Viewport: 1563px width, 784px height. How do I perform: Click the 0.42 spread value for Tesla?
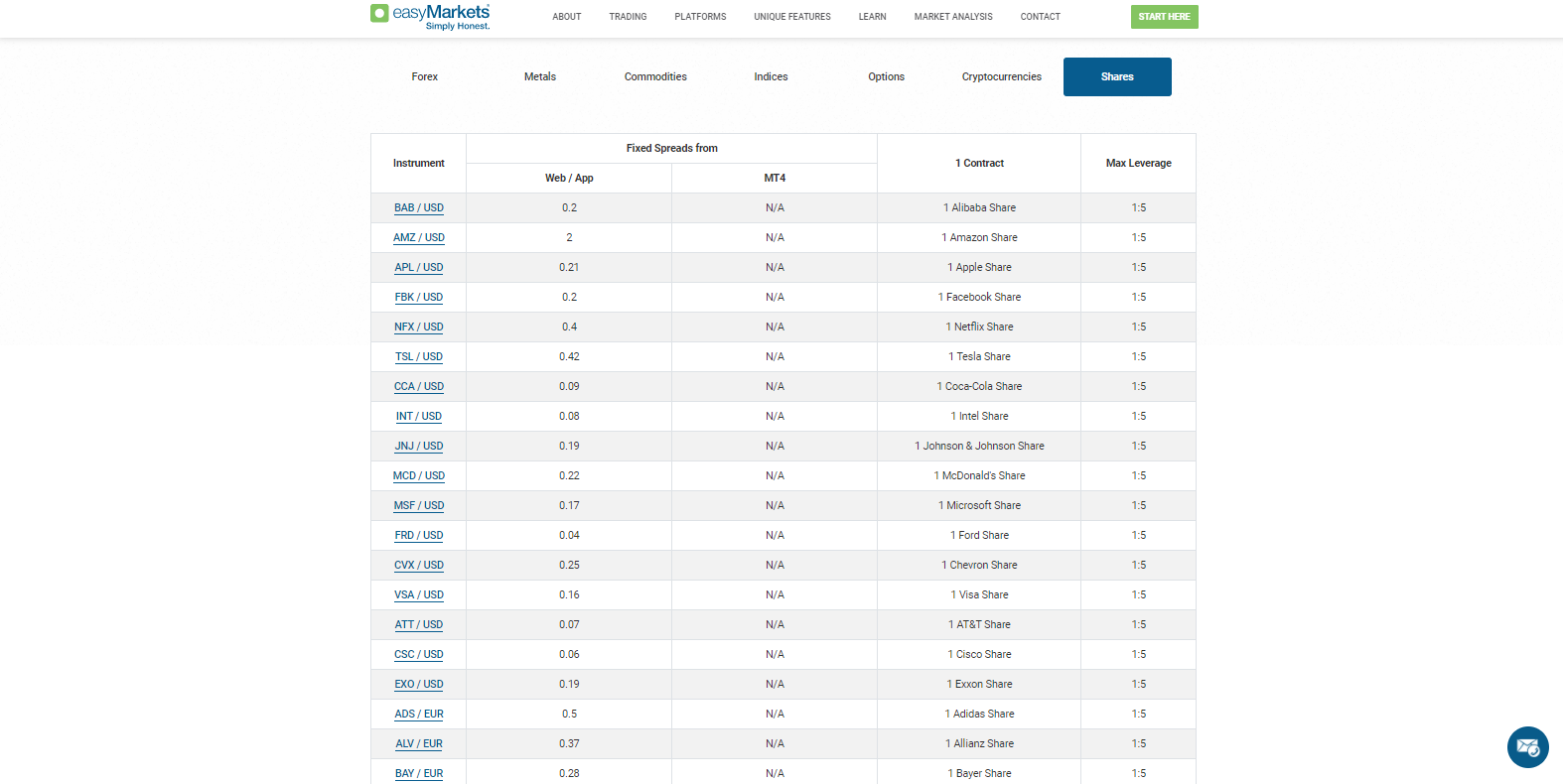(x=569, y=356)
